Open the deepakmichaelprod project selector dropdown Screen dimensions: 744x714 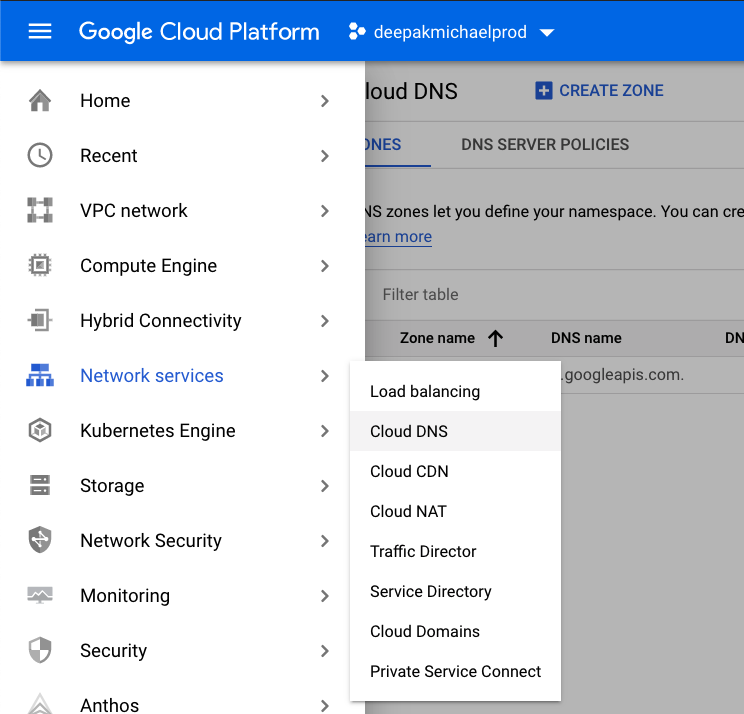tap(451, 32)
